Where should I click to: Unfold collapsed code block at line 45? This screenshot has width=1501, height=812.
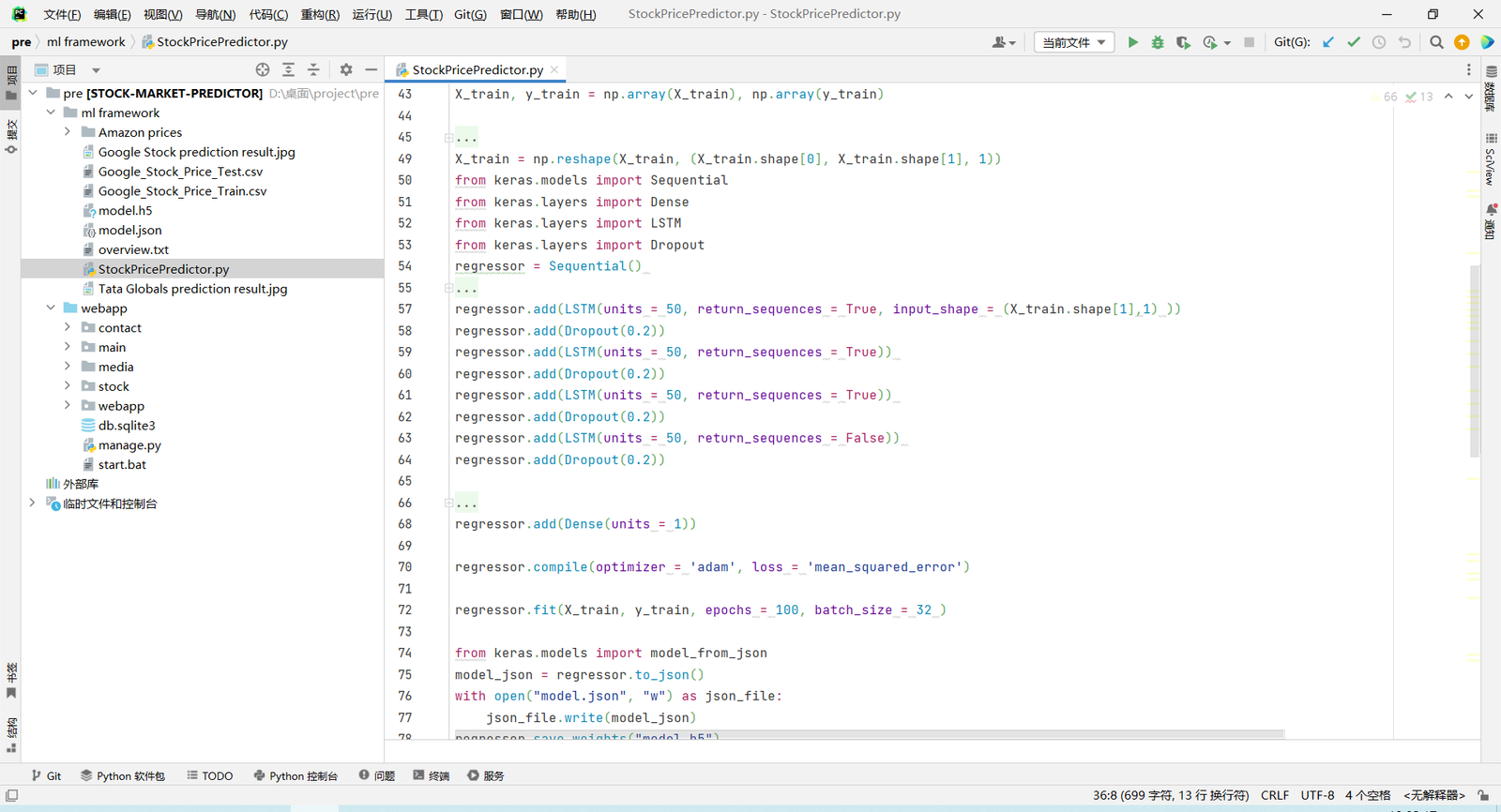pos(449,138)
